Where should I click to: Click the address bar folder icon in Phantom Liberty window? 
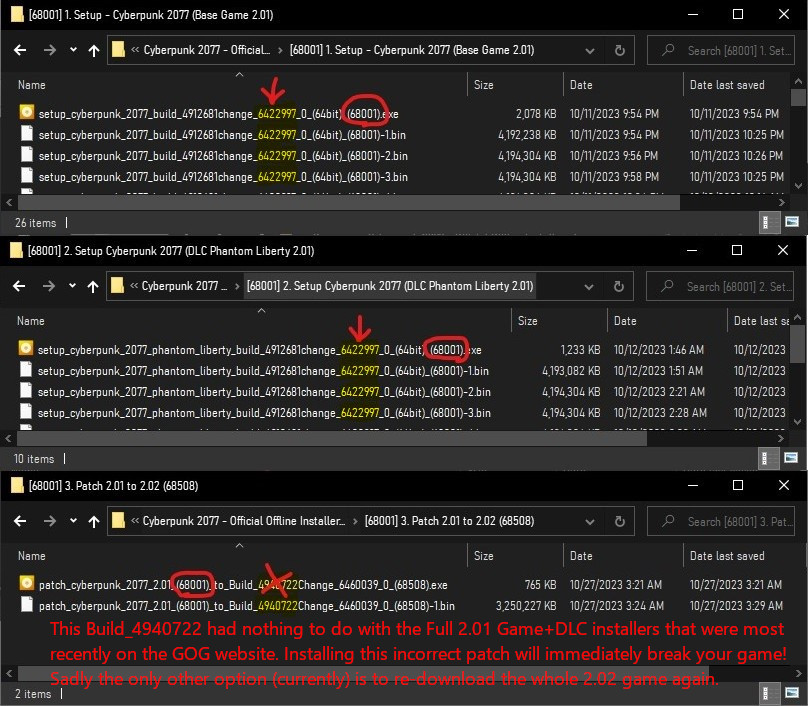(117, 285)
